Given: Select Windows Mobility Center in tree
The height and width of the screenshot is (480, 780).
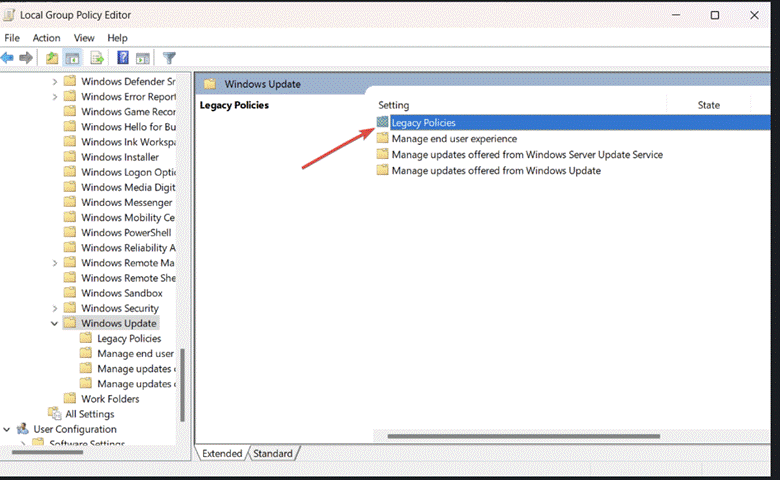Looking at the screenshot, I should (128, 217).
